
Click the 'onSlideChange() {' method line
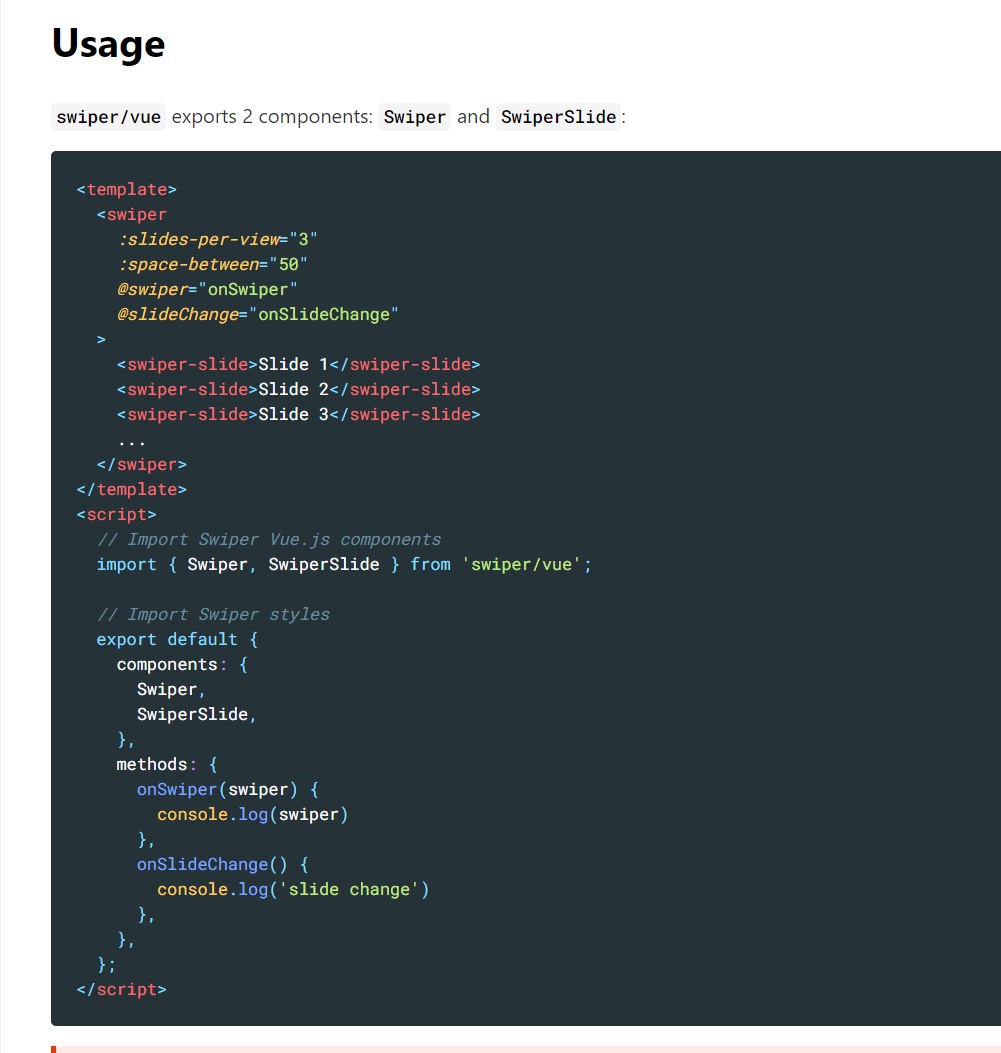(223, 864)
